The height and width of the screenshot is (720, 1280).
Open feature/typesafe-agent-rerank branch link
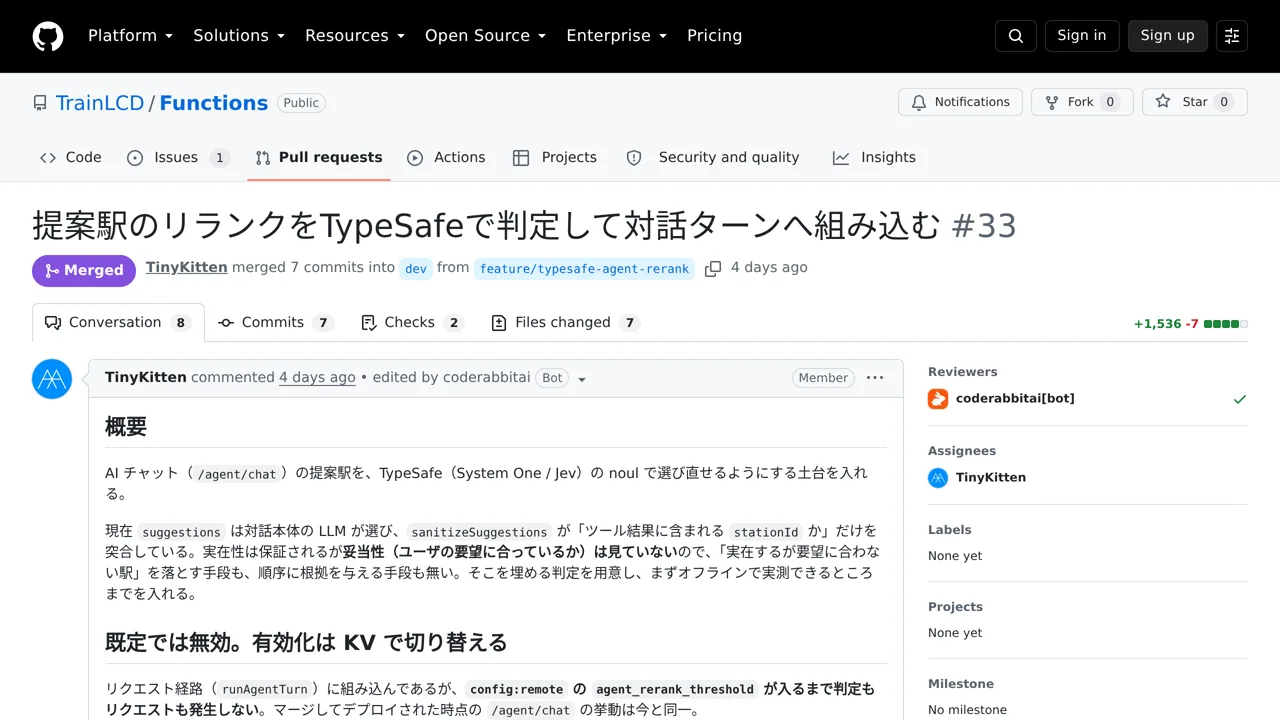point(584,269)
